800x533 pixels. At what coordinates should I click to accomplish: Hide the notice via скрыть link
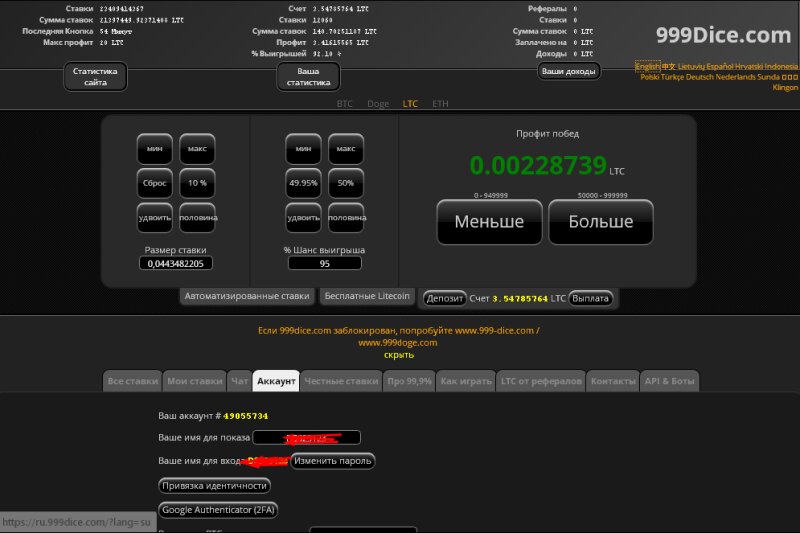pyautogui.click(x=398, y=354)
